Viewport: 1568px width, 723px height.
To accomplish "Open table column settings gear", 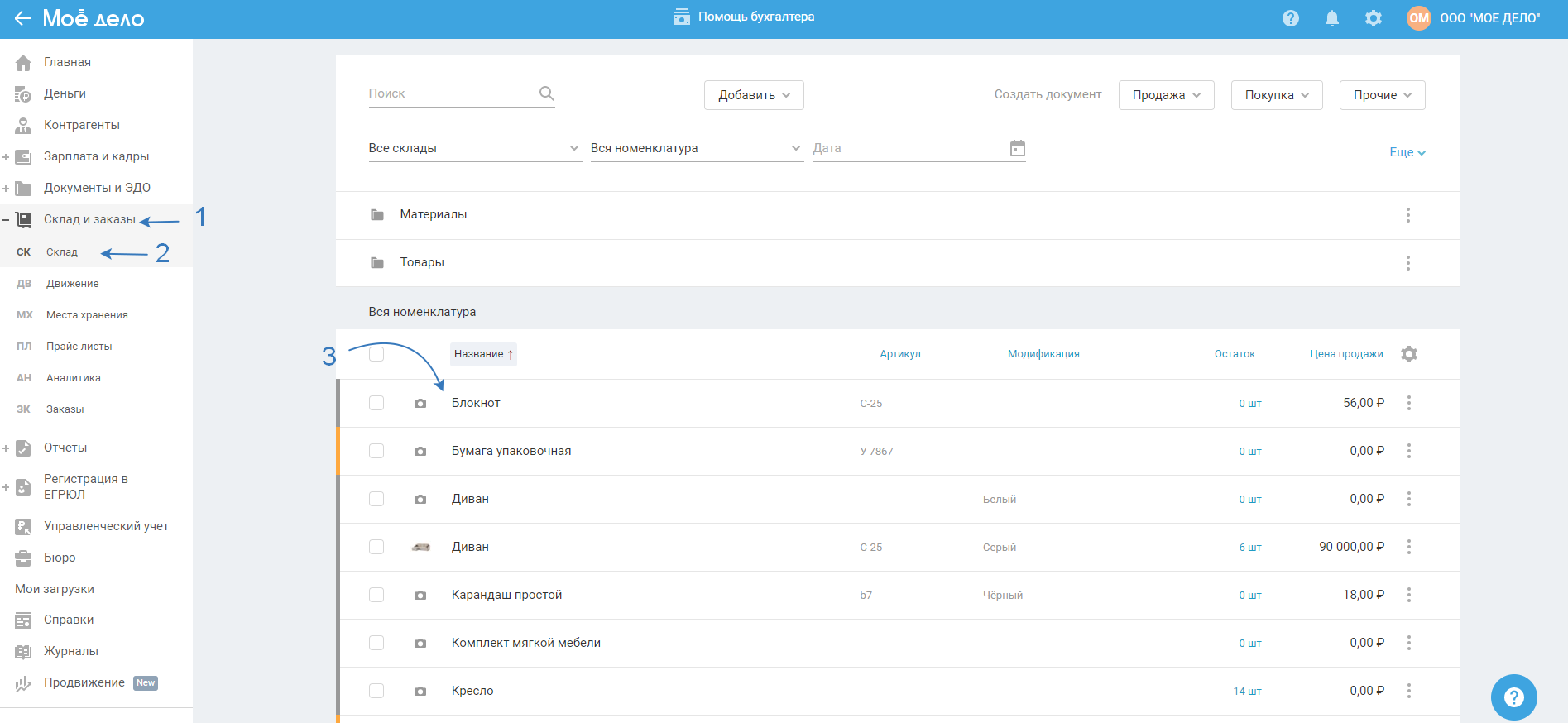I will click(1408, 354).
